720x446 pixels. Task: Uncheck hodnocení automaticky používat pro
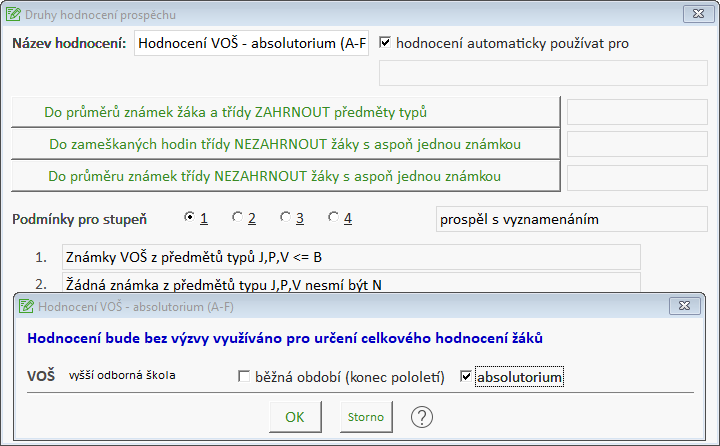click(385, 44)
